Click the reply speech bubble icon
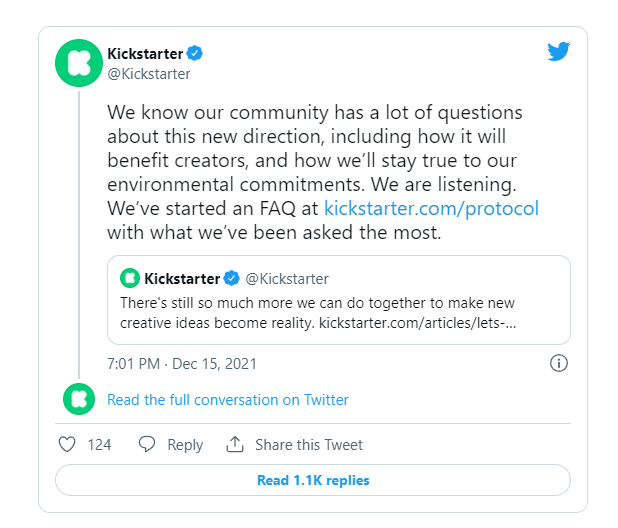The width and height of the screenshot is (618, 528). (147, 445)
